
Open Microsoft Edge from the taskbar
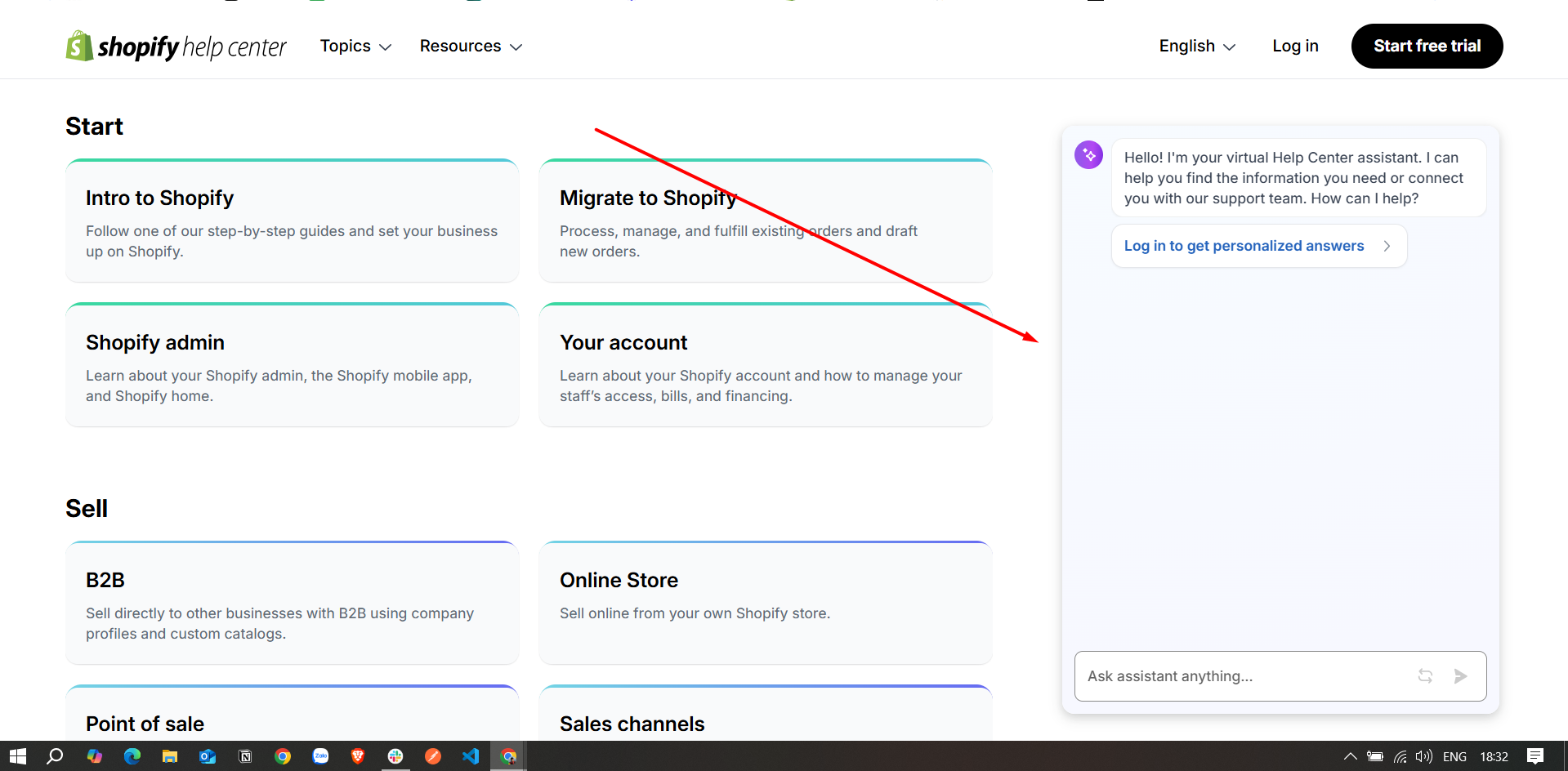132,756
